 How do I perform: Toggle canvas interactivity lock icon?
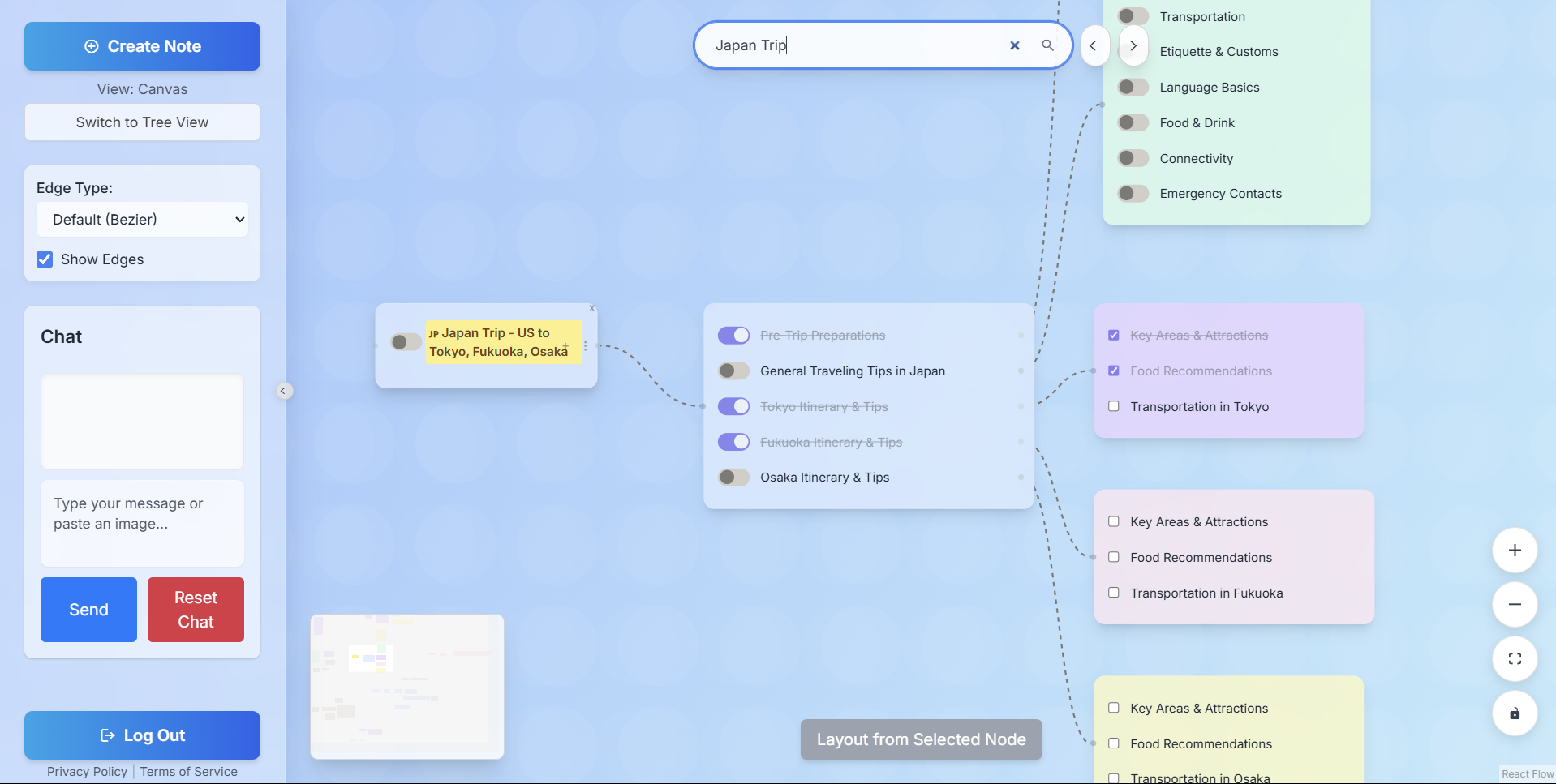pos(1515,713)
